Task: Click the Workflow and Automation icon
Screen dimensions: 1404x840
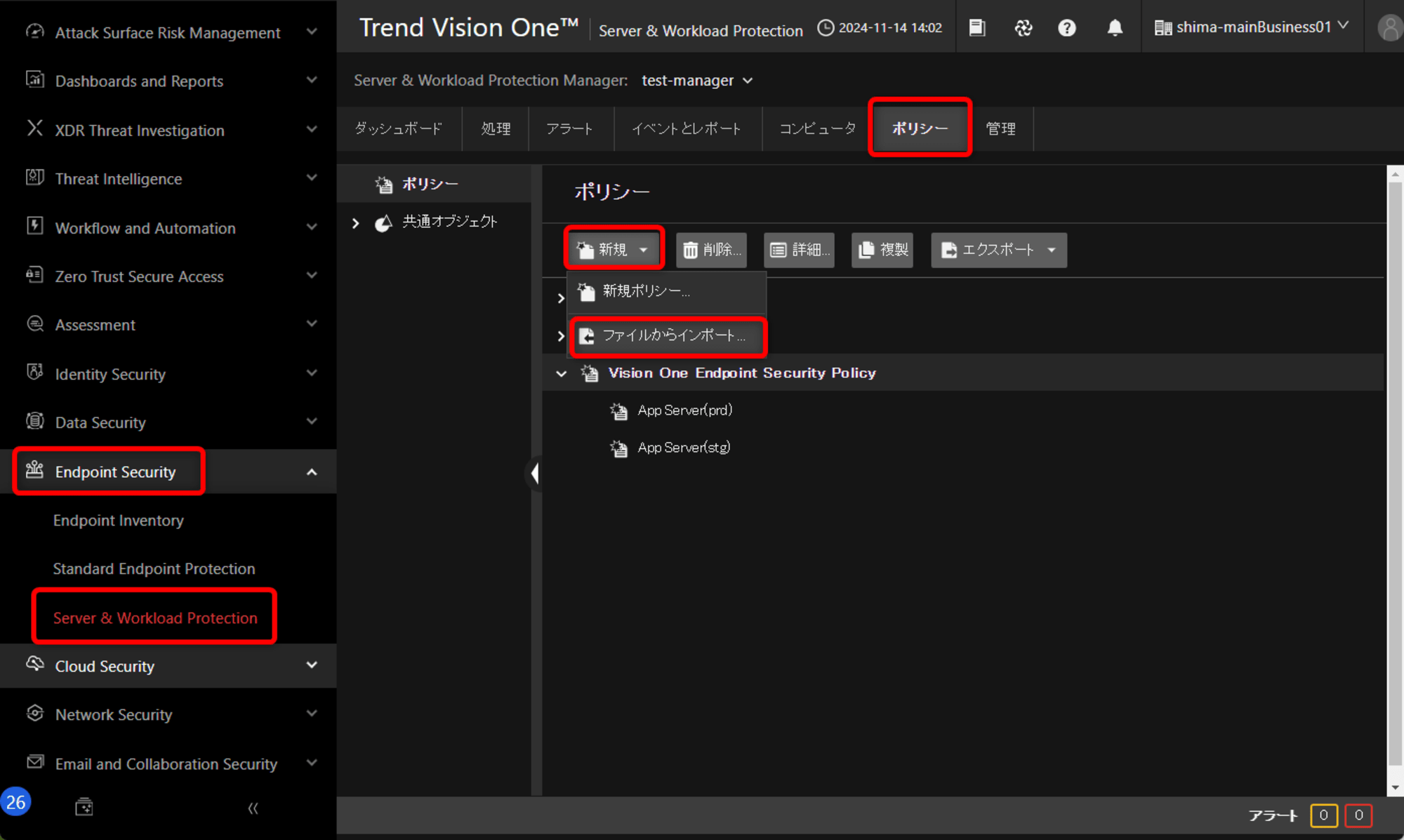Action: (x=34, y=226)
